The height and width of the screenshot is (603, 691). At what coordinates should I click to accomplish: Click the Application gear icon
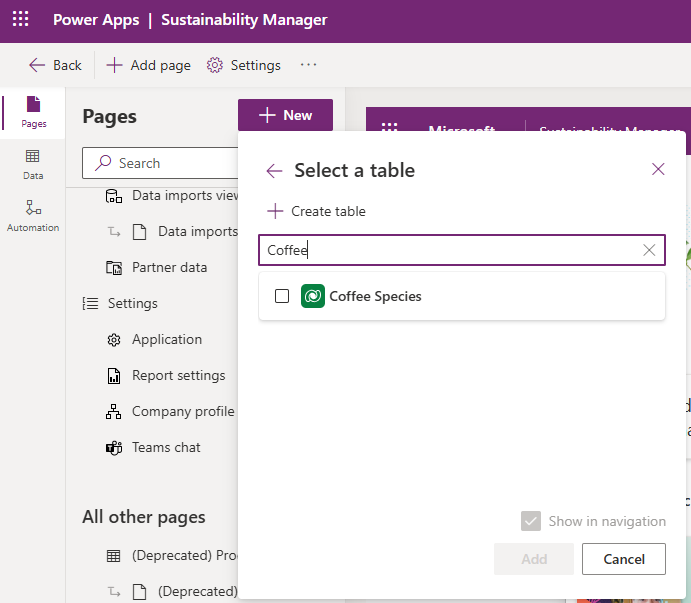(x=114, y=340)
